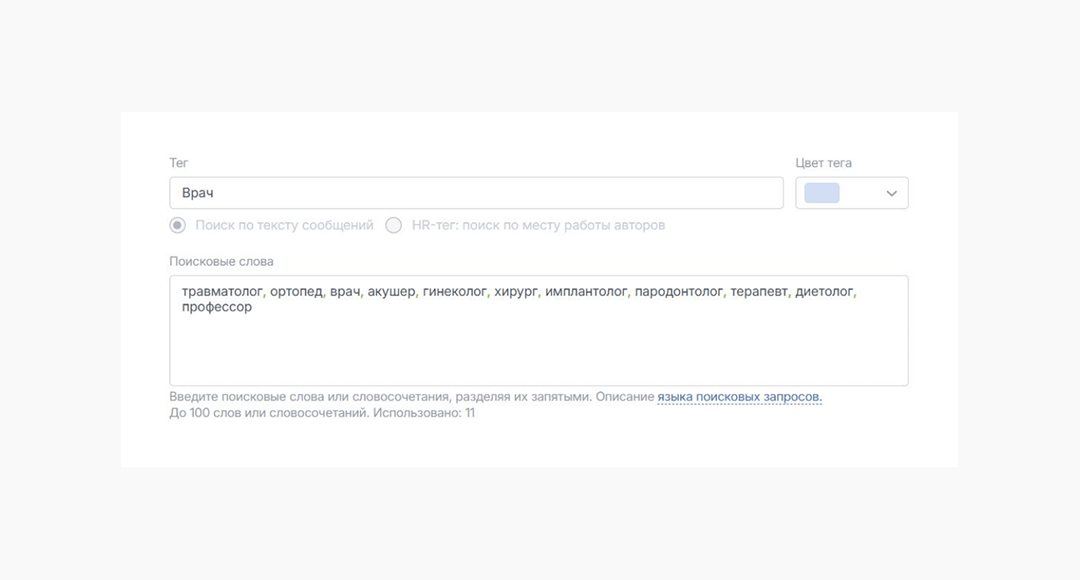1080x580 pixels.
Task: Select the Поиск по тексту сообщений radio button
Action: point(178,225)
